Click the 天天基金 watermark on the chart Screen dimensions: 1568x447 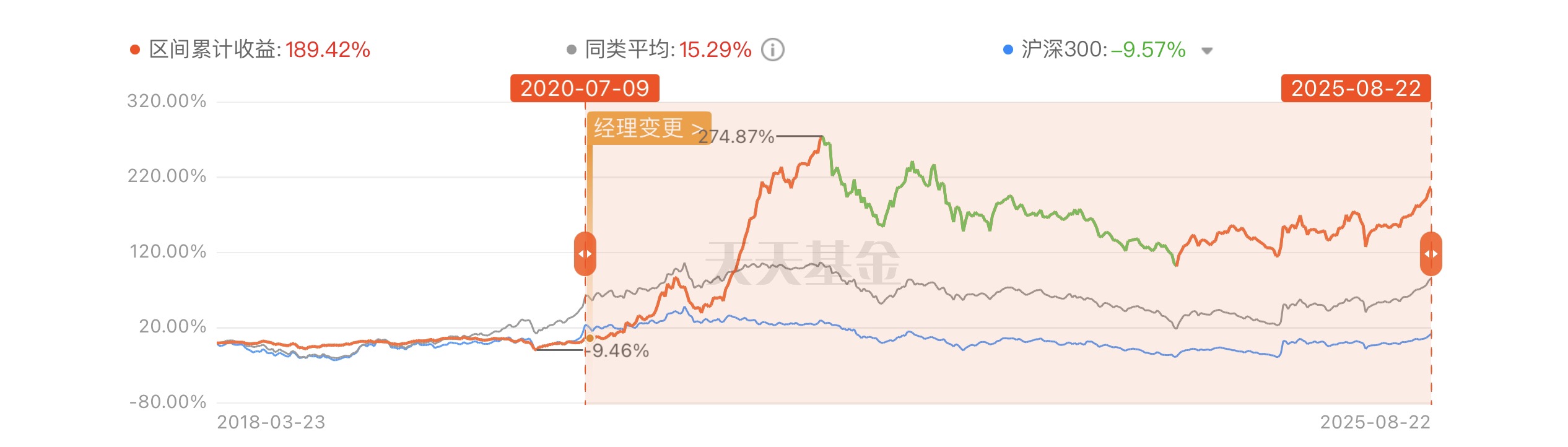click(x=803, y=263)
